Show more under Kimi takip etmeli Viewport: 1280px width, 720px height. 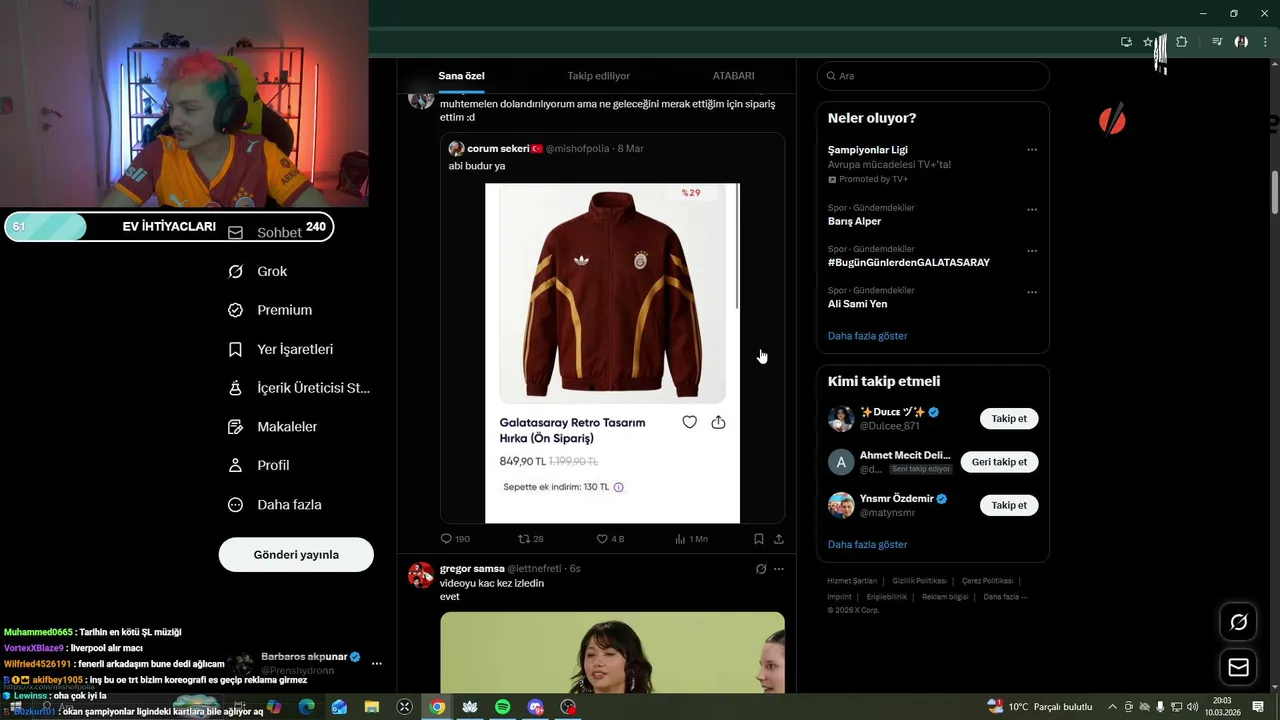(x=867, y=545)
